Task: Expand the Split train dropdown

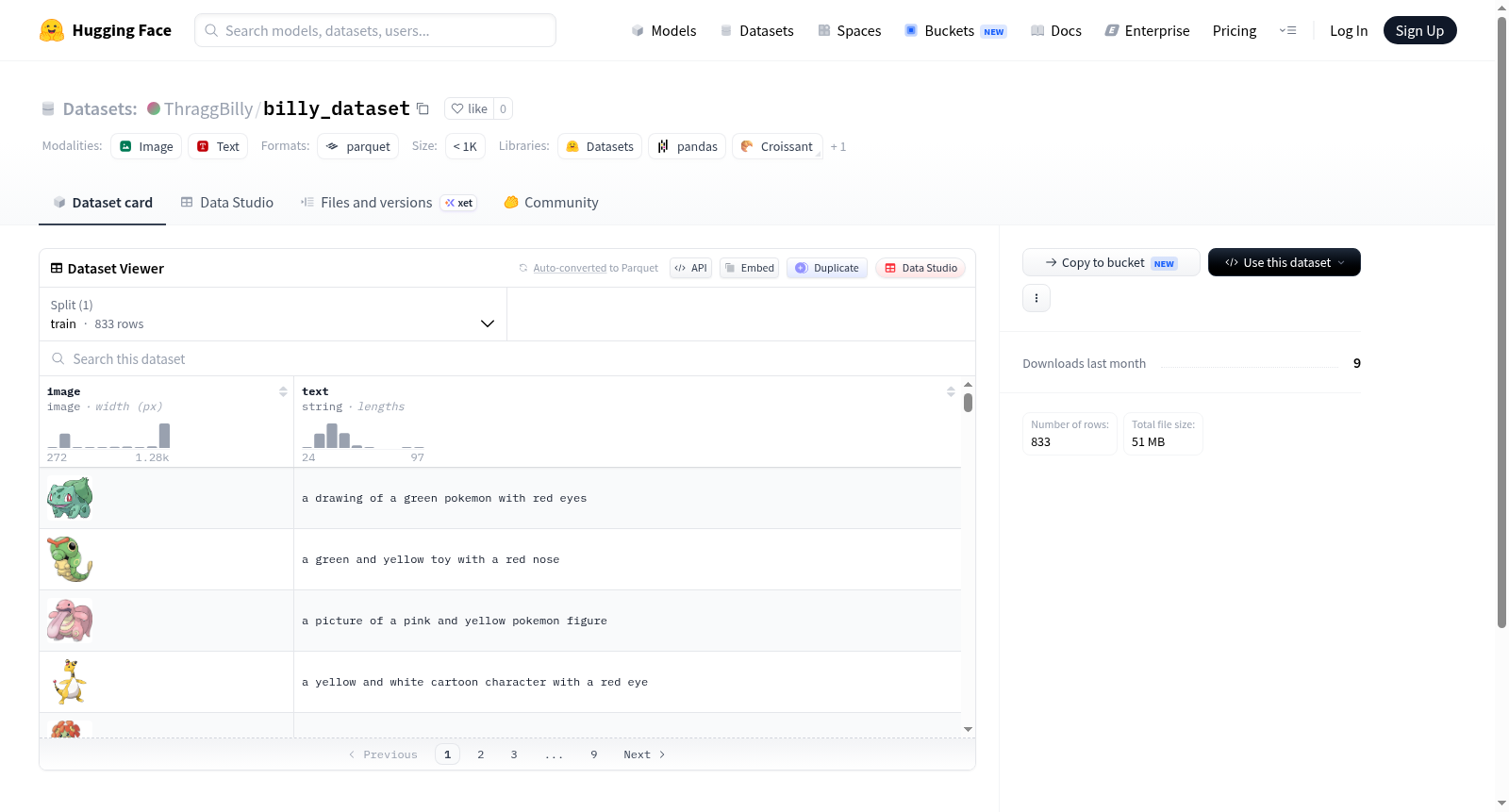Action: point(274,314)
